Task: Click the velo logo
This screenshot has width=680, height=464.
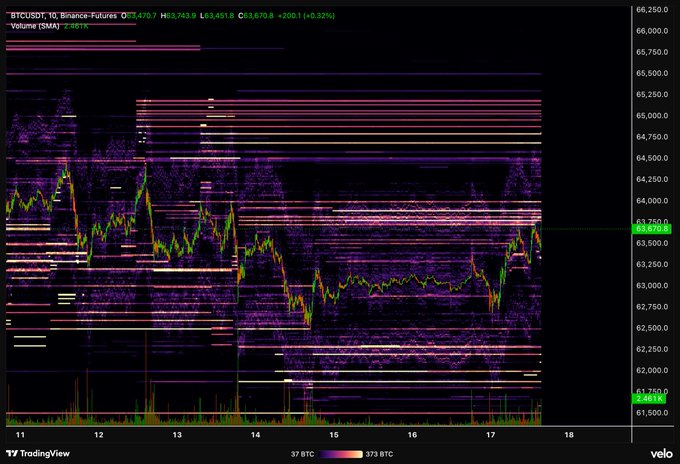Action: [x=661, y=454]
